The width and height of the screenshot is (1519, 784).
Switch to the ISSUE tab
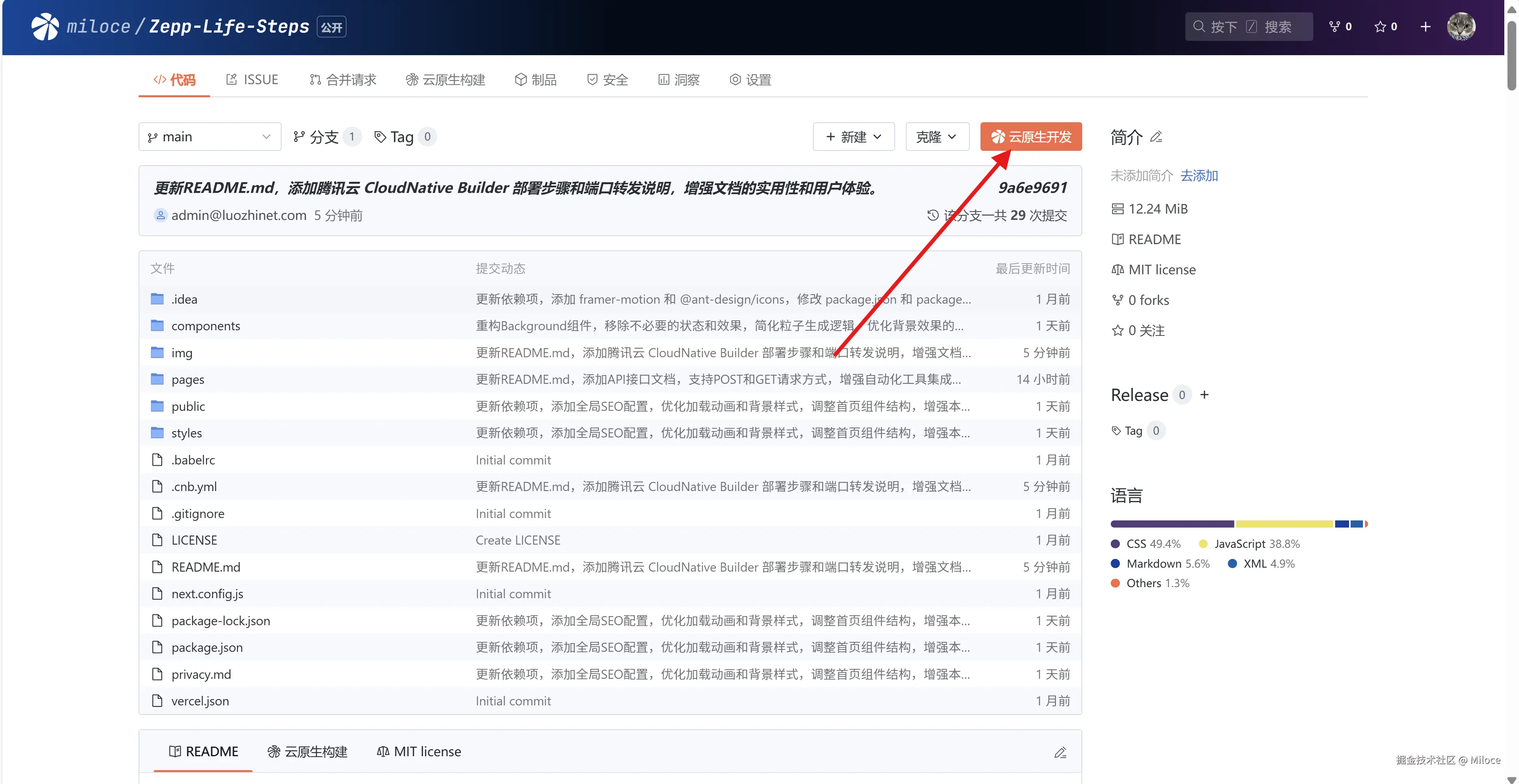253,79
